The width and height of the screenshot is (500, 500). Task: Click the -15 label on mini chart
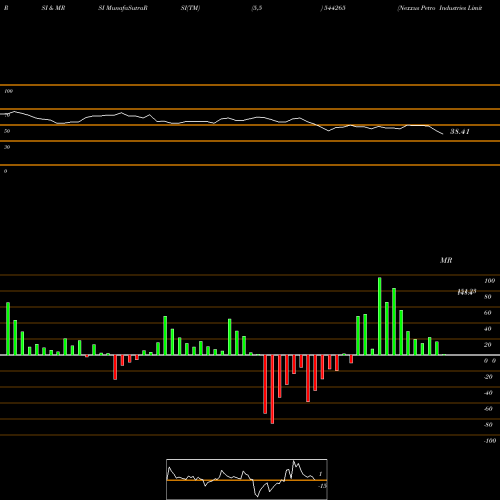[322, 486]
